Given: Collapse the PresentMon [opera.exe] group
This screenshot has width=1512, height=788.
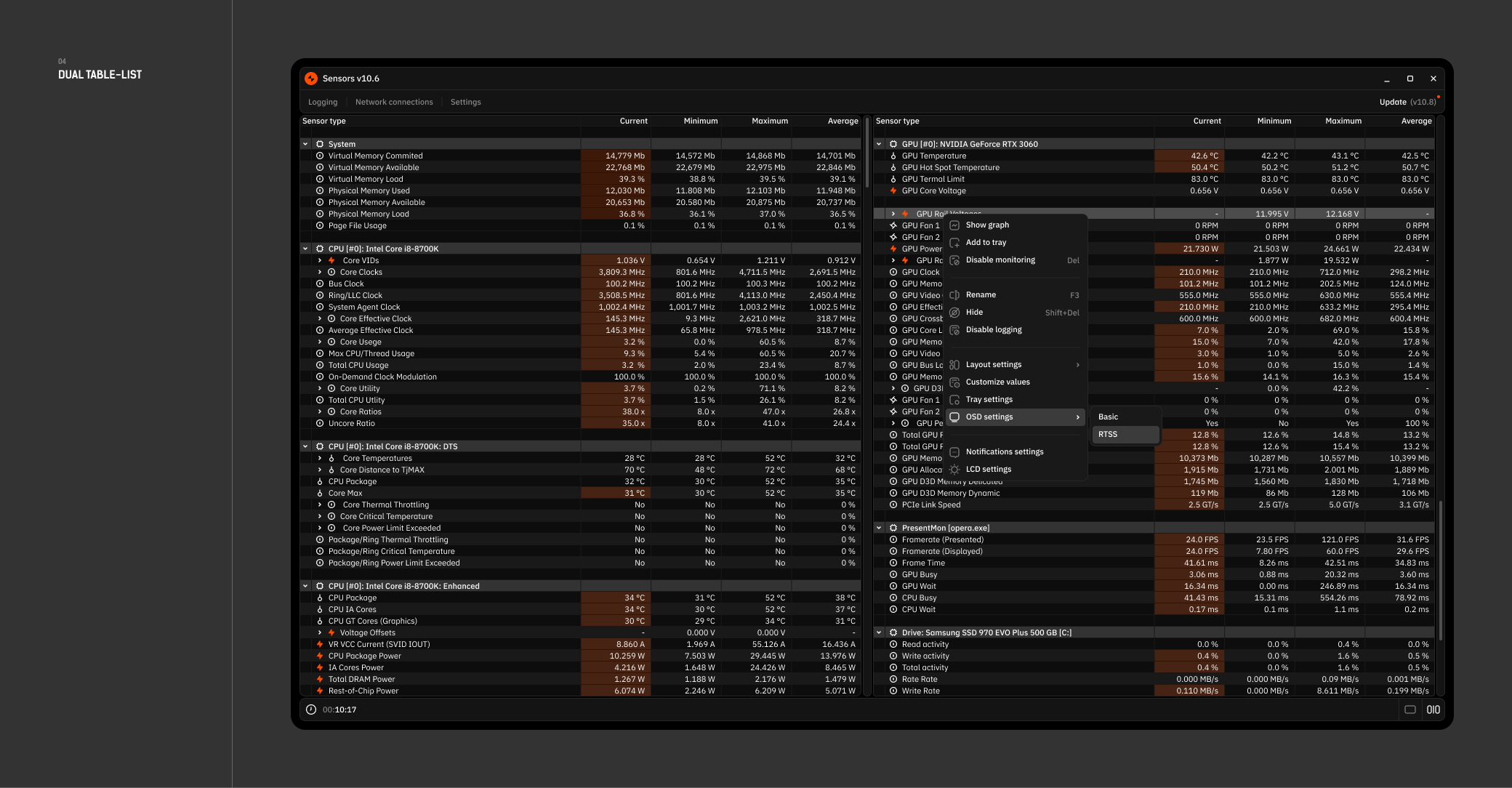Looking at the screenshot, I should pyautogui.click(x=879, y=528).
